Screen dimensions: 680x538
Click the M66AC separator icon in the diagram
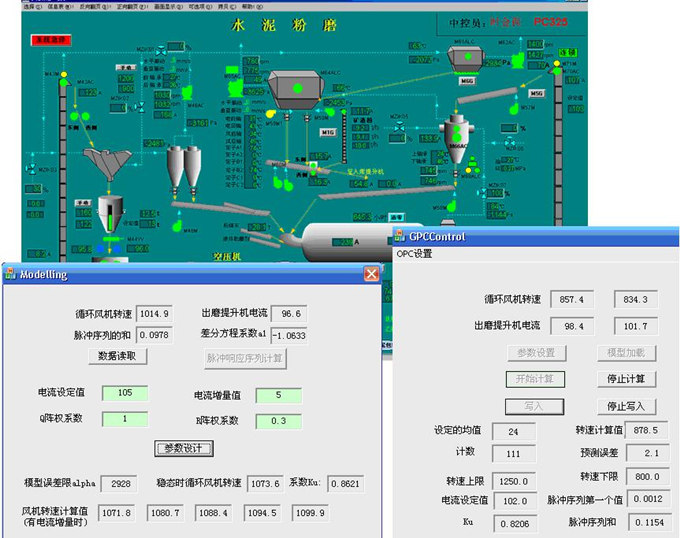pyautogui.click(x=456, y=134)
